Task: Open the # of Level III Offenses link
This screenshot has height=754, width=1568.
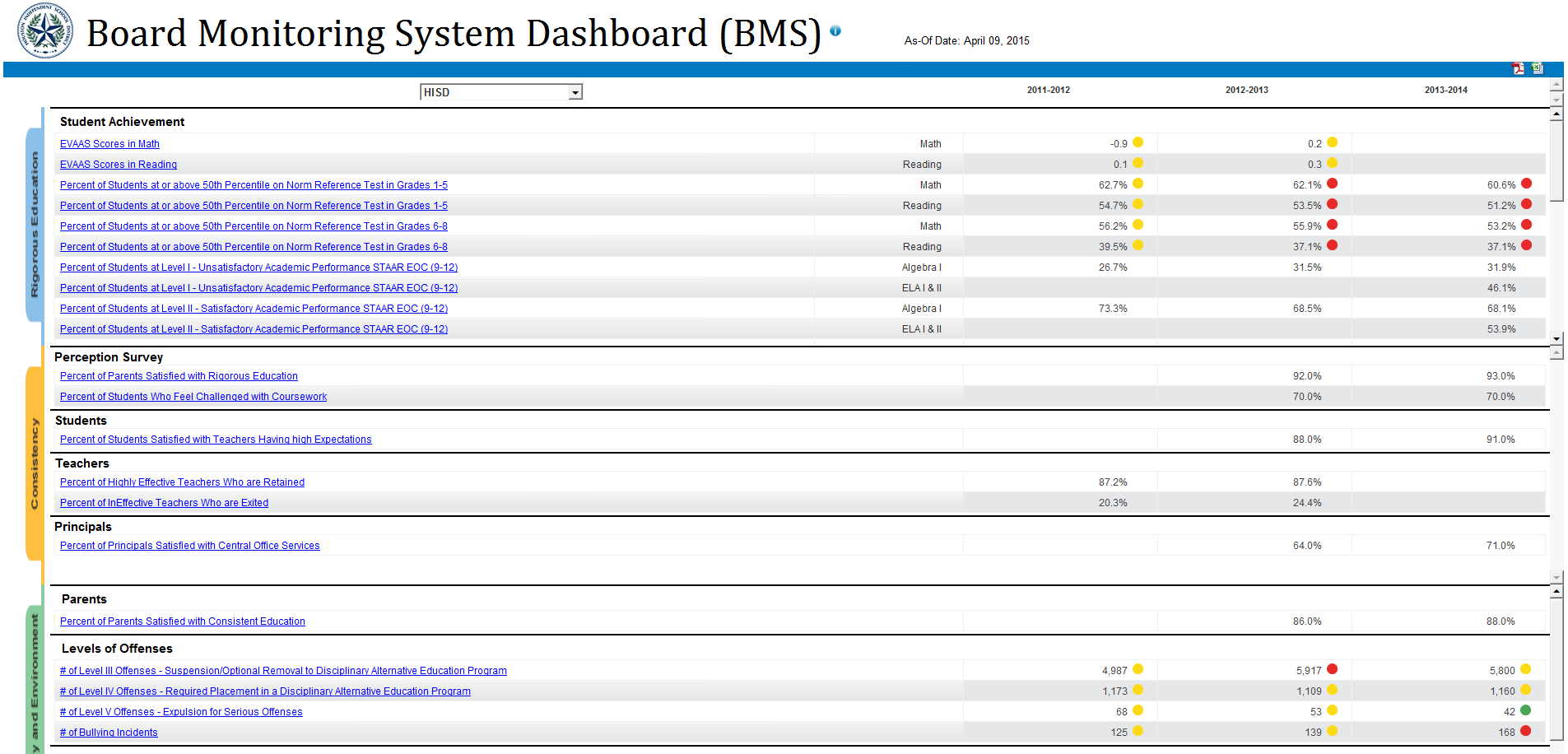Action: coord(283,671)
